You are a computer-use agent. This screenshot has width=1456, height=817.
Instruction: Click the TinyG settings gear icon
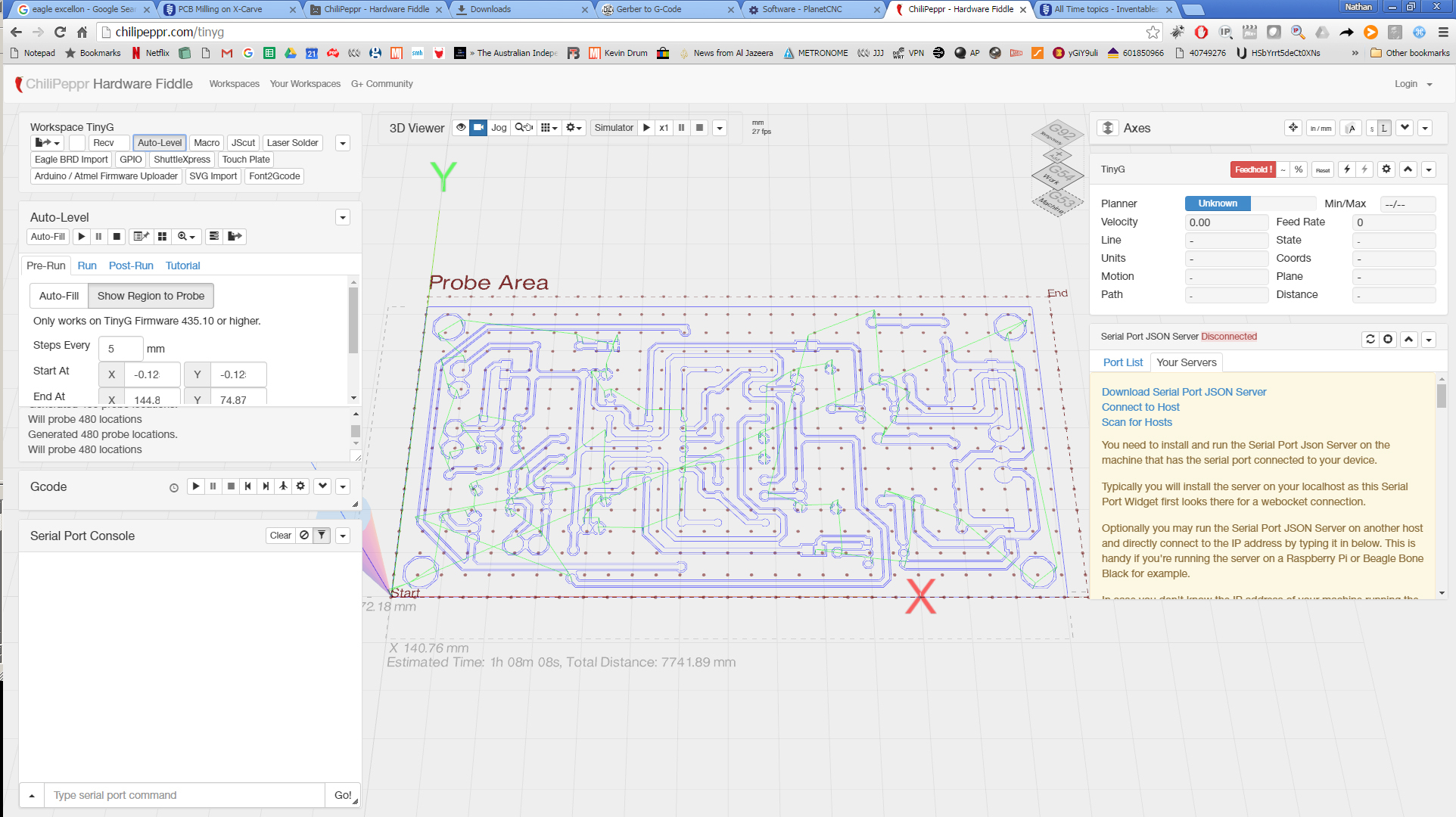1386,169
